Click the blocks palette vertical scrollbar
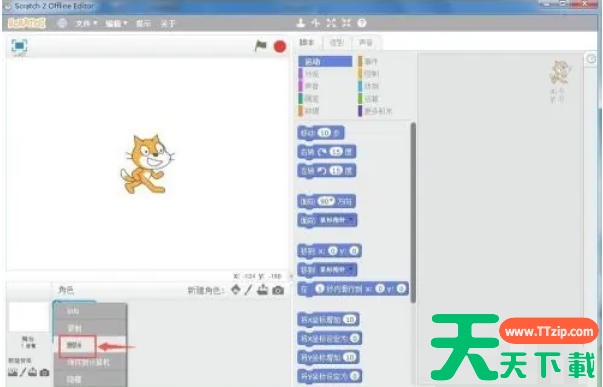603x387 pixels. pos(413,213)
